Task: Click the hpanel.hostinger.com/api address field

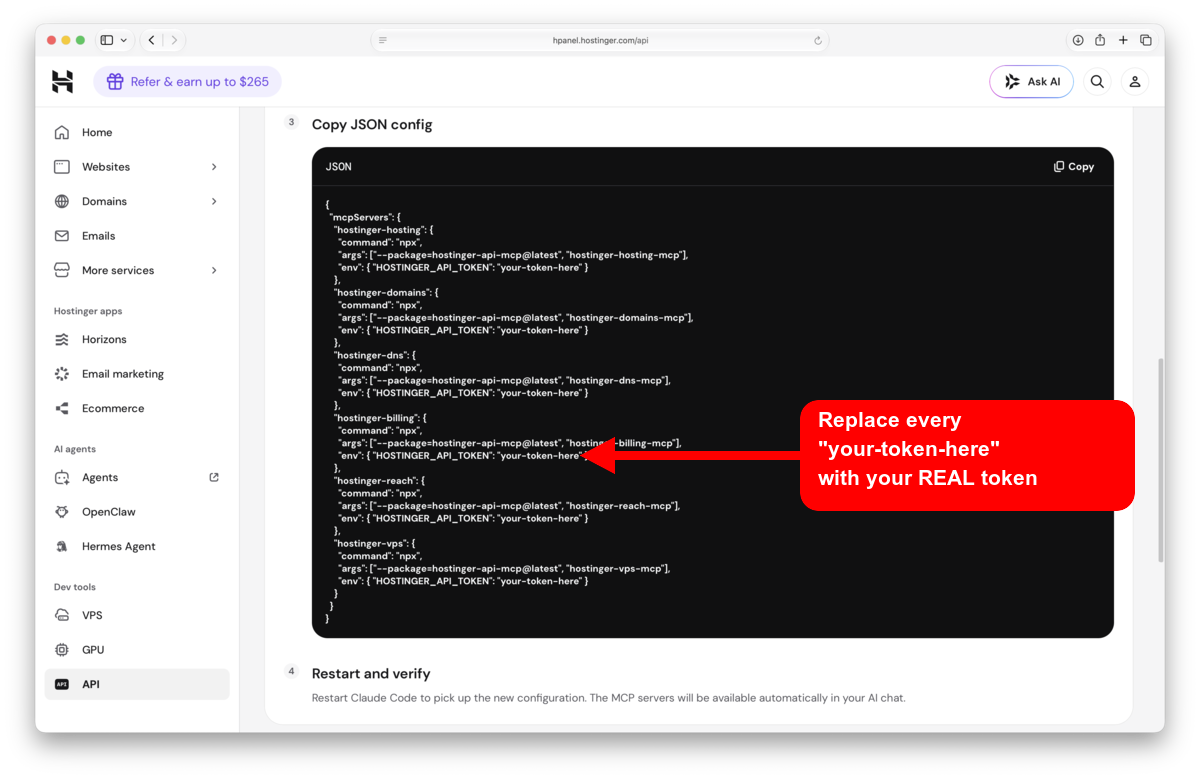Action: [600, 41]
